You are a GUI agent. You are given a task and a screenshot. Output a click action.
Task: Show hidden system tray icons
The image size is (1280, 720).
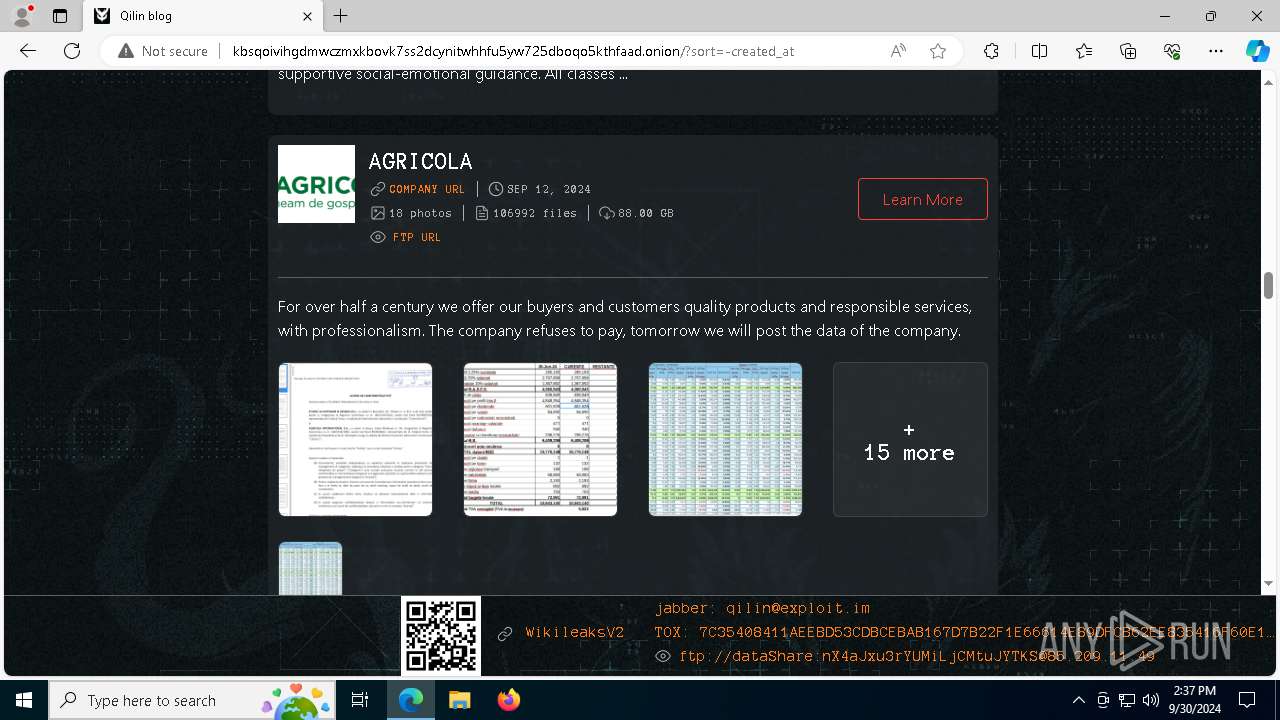pyautogui.click(x=1078, y=700)
